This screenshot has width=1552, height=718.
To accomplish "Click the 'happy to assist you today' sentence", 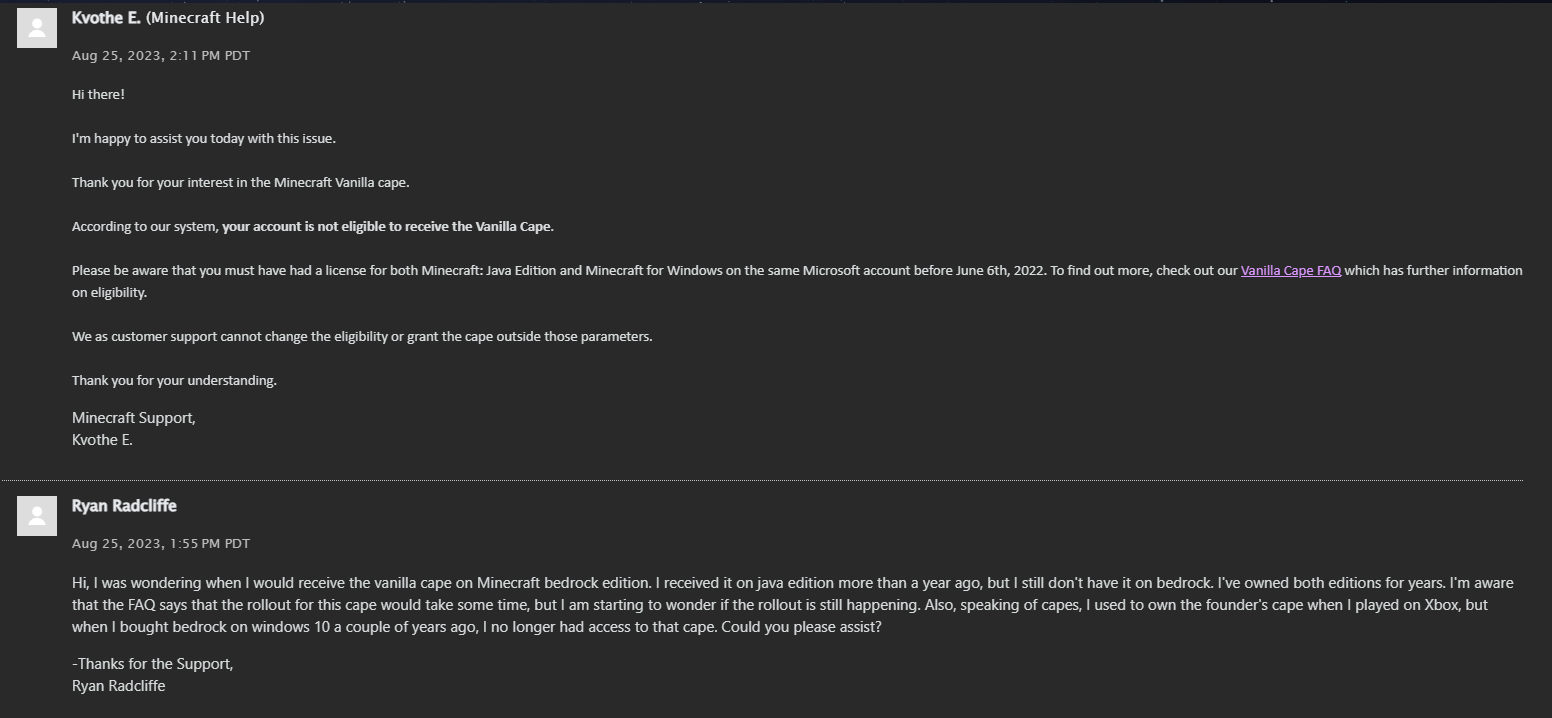I will coord(204,138).
